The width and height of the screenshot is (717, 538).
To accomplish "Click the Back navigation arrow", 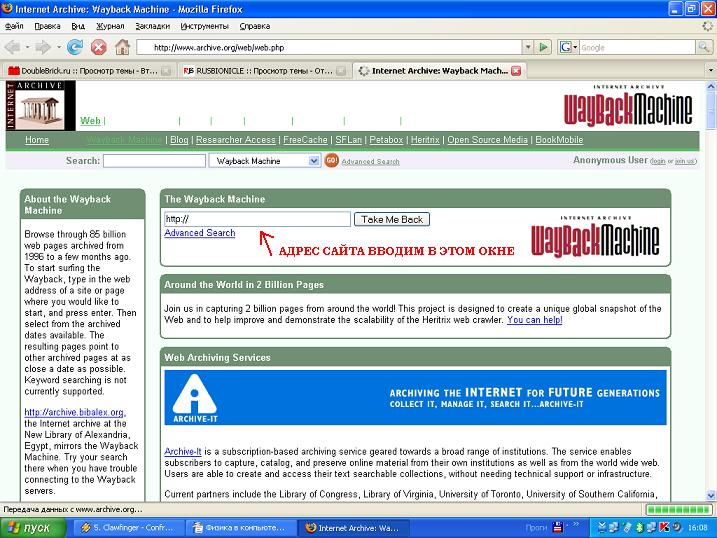I will click(x=12, y=47).
